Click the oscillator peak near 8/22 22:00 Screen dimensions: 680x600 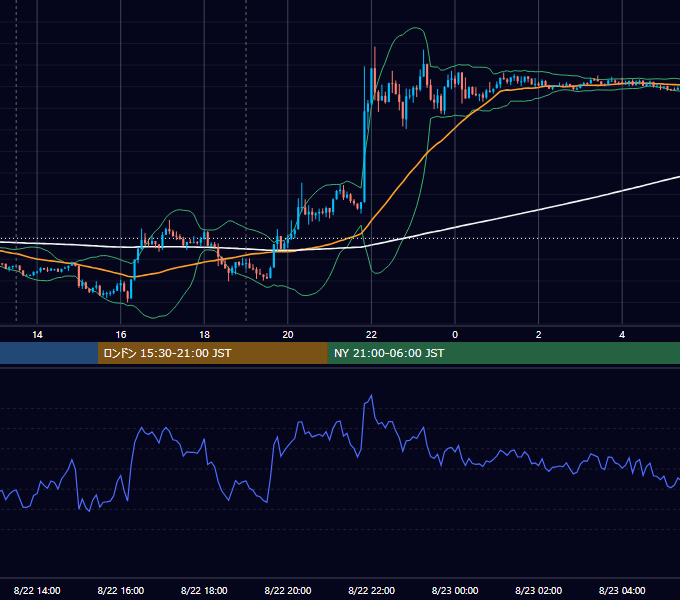pyautogui.click(x=371, y=395)
